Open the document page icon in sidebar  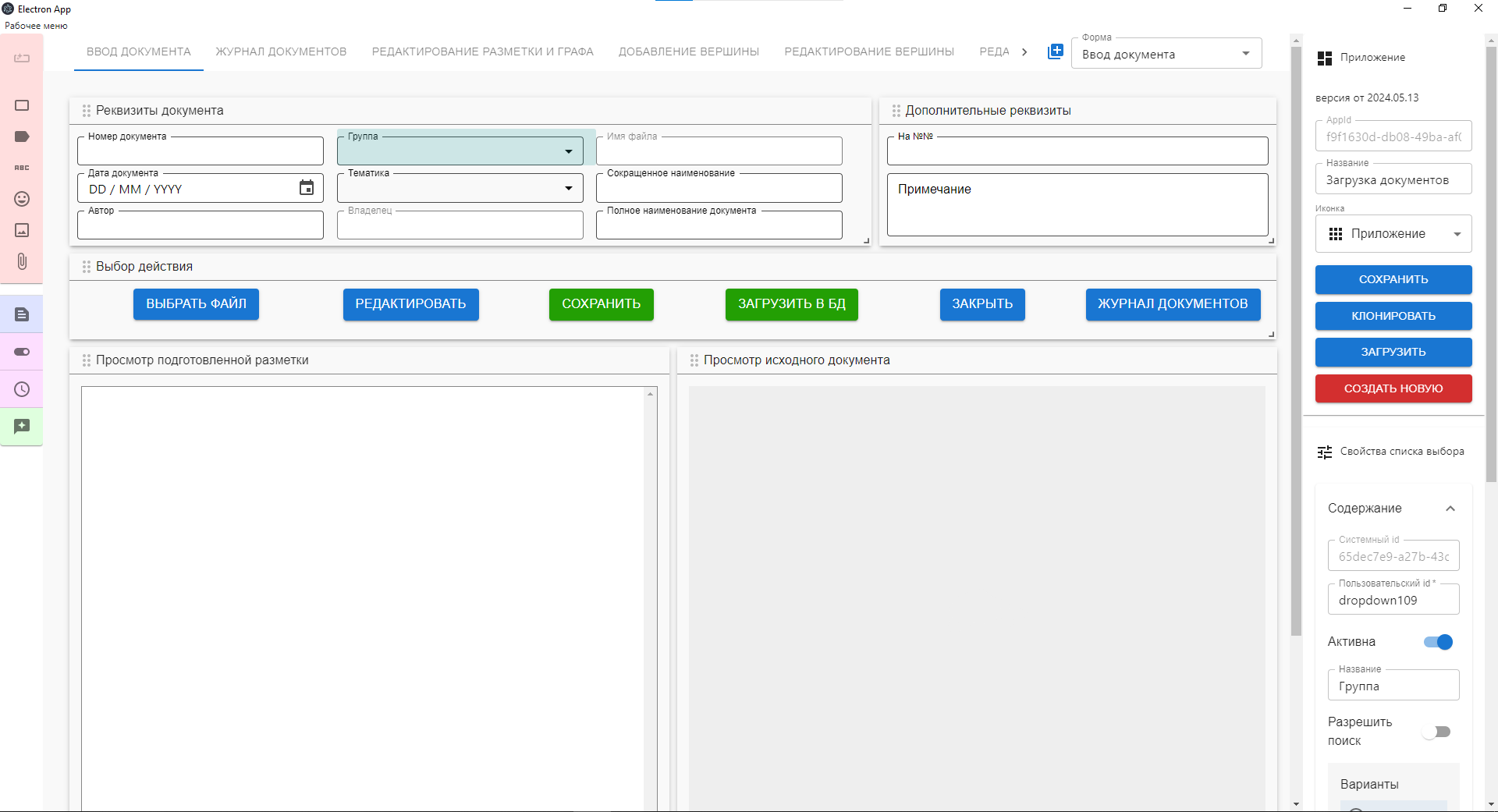(x=22, y=314)
